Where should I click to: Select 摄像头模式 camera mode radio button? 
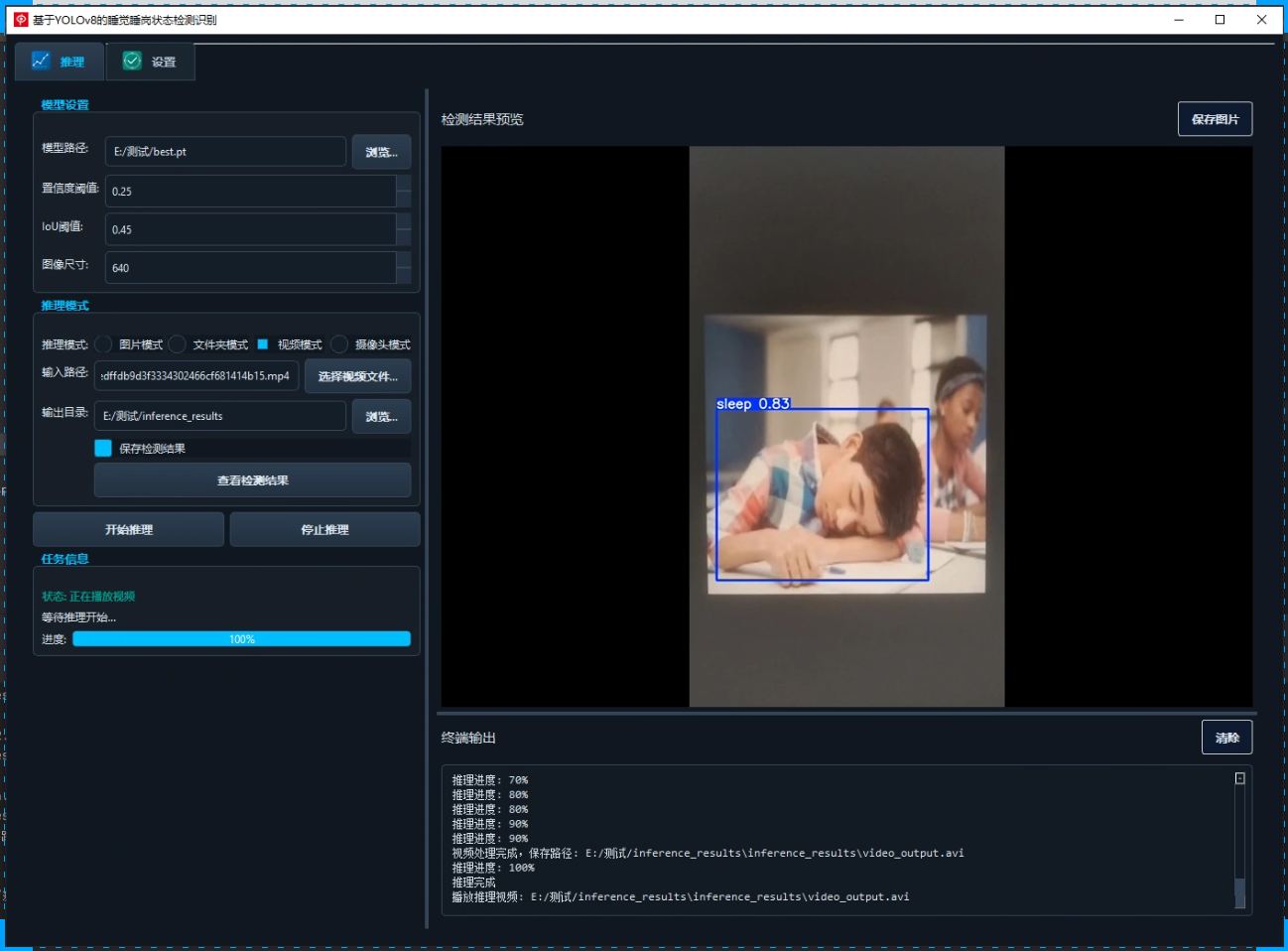click(x=340, y=344)
